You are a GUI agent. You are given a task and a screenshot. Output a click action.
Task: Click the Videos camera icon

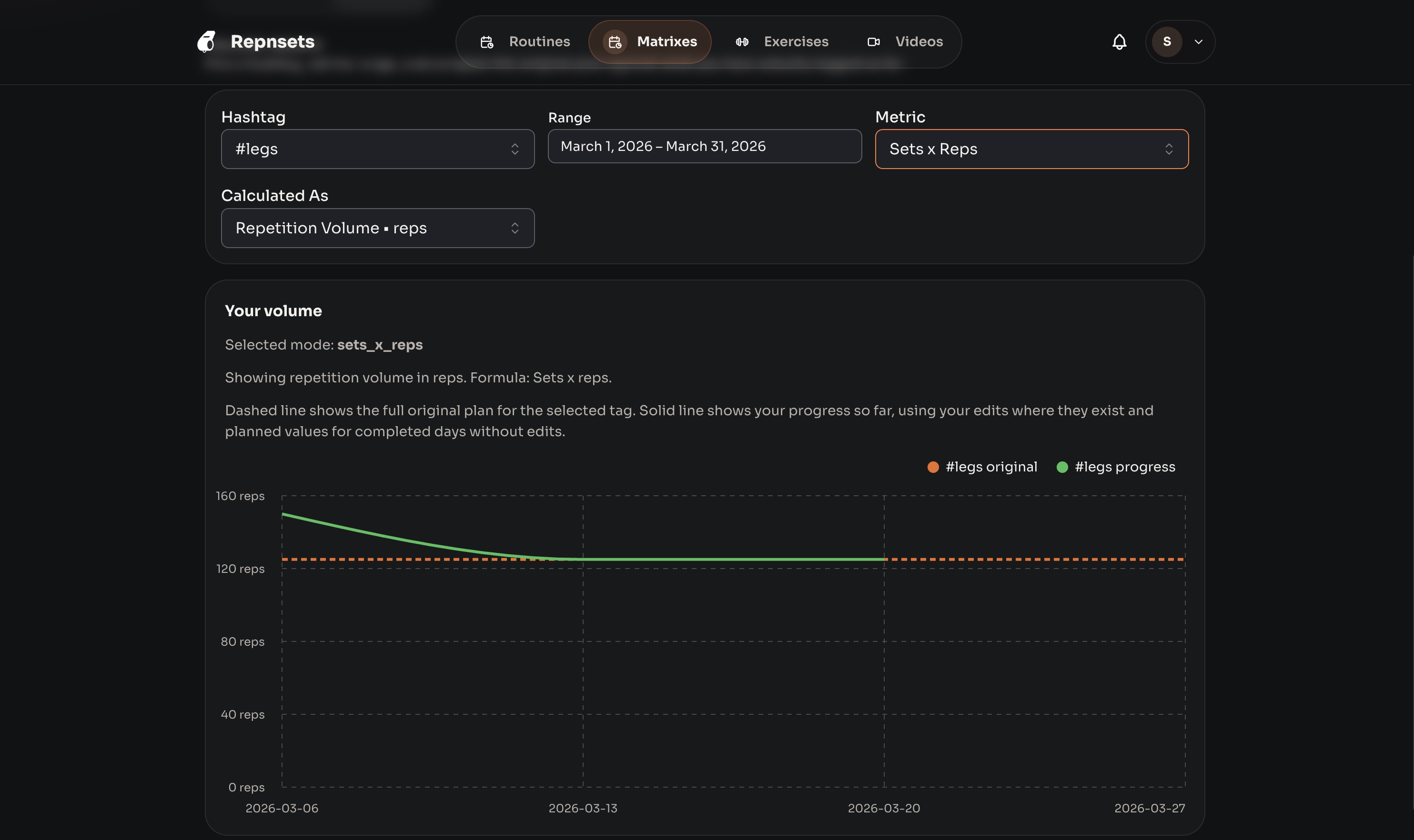(x=873, y=42)
